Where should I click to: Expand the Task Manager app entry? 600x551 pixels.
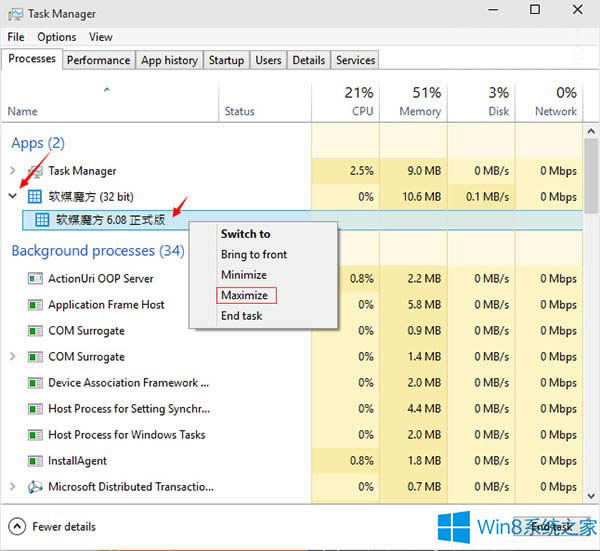point(13,171)
